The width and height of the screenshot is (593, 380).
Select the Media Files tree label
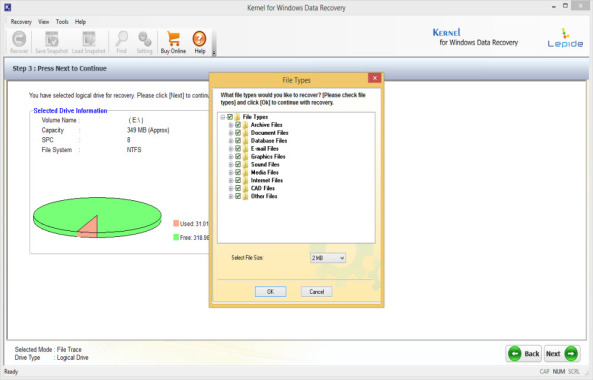pos(265,172)
